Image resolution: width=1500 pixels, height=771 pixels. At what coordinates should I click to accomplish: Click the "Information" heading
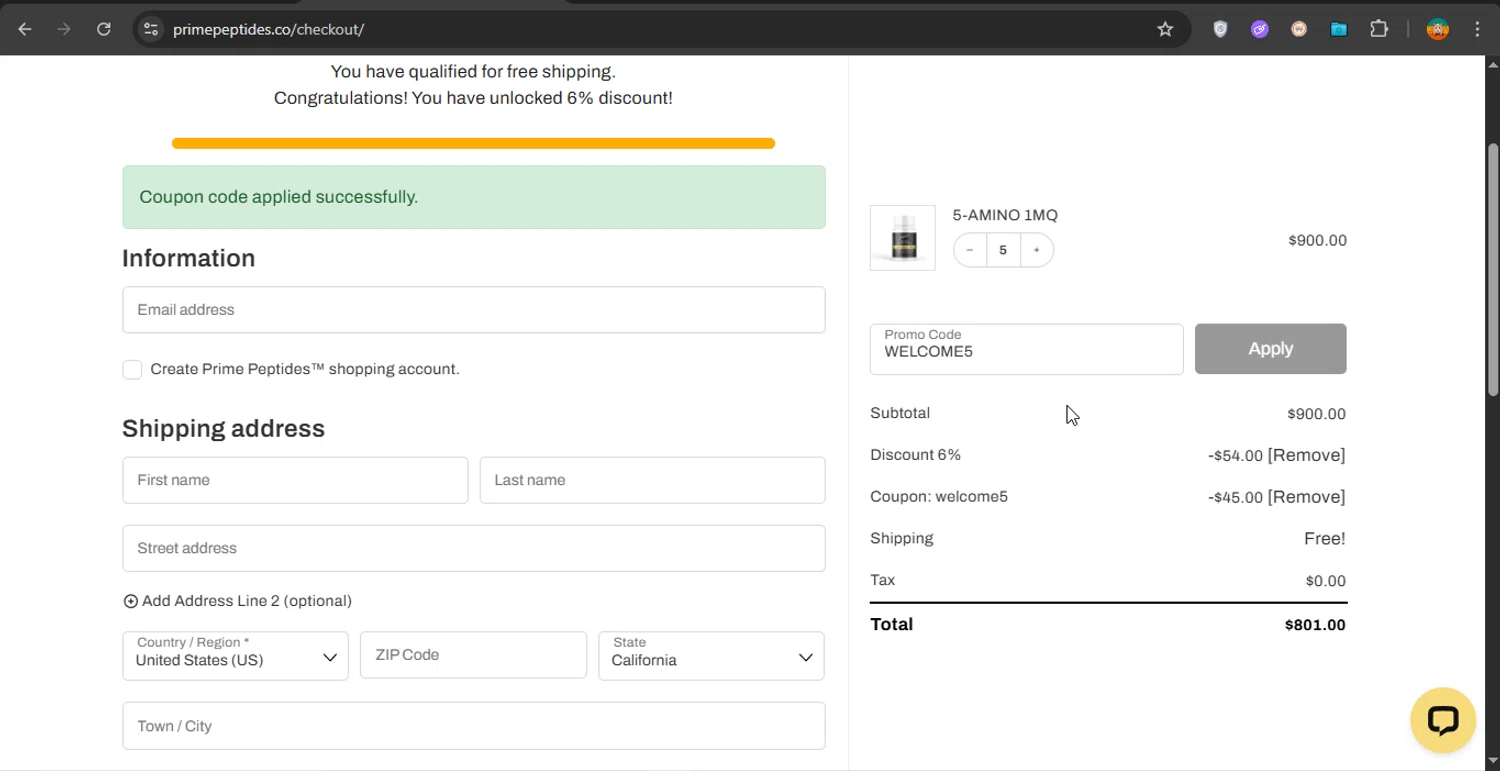click(x=188, y=258)
